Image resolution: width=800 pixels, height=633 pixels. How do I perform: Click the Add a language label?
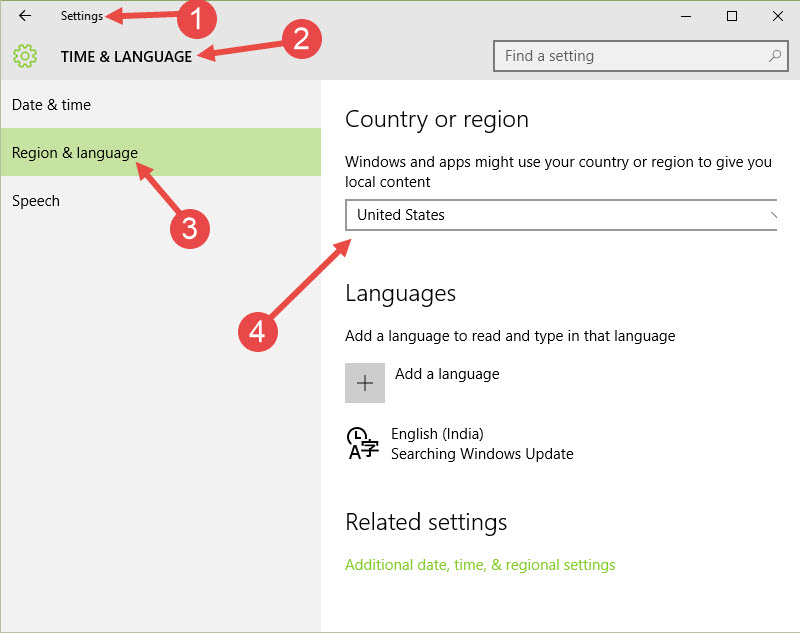pos(447,374)
